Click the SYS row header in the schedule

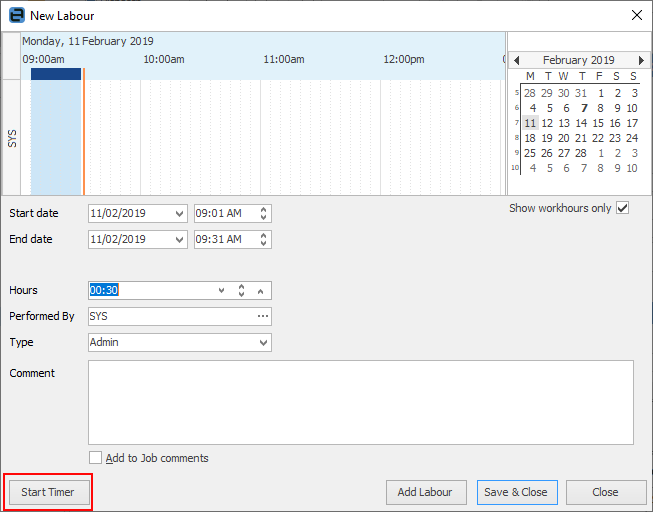(x=12, y=138)
